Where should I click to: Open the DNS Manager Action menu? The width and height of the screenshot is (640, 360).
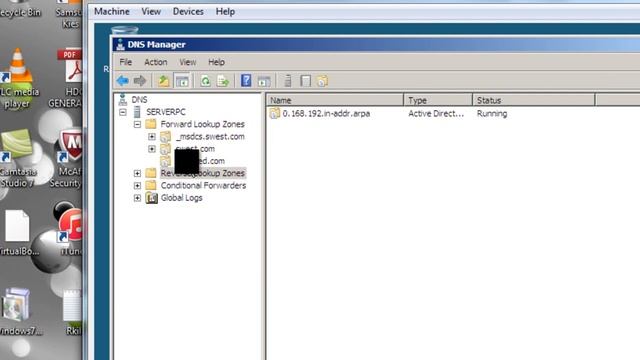coord(156,62)
